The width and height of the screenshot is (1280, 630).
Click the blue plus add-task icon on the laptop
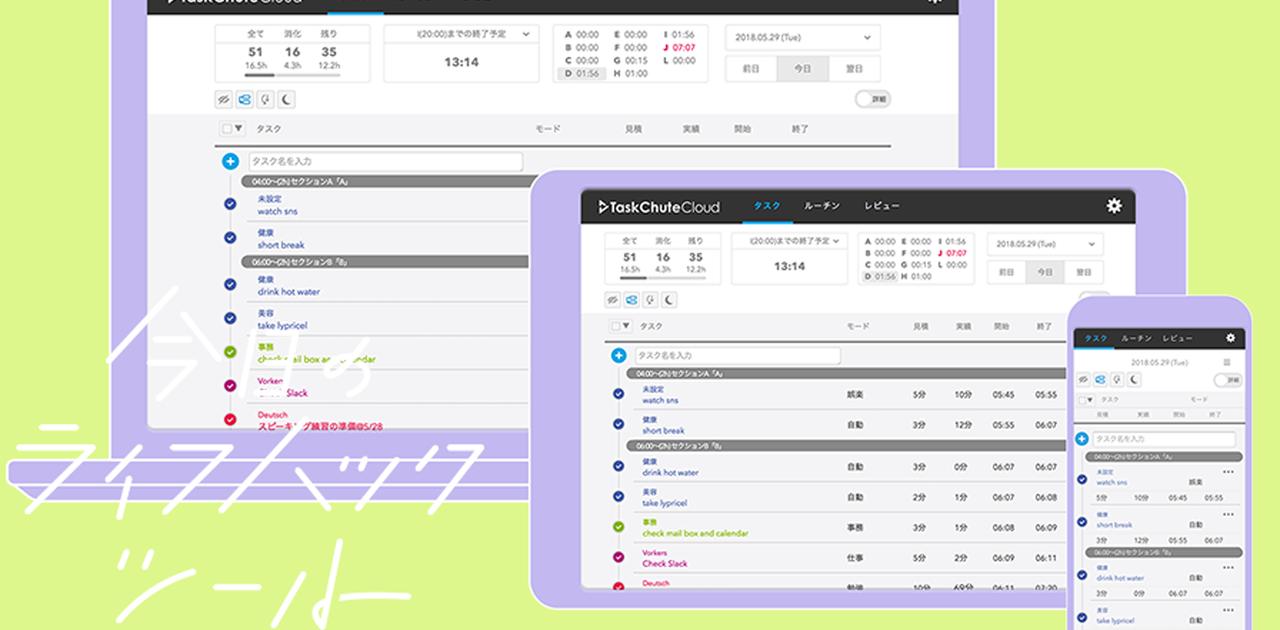click(230, 161)
